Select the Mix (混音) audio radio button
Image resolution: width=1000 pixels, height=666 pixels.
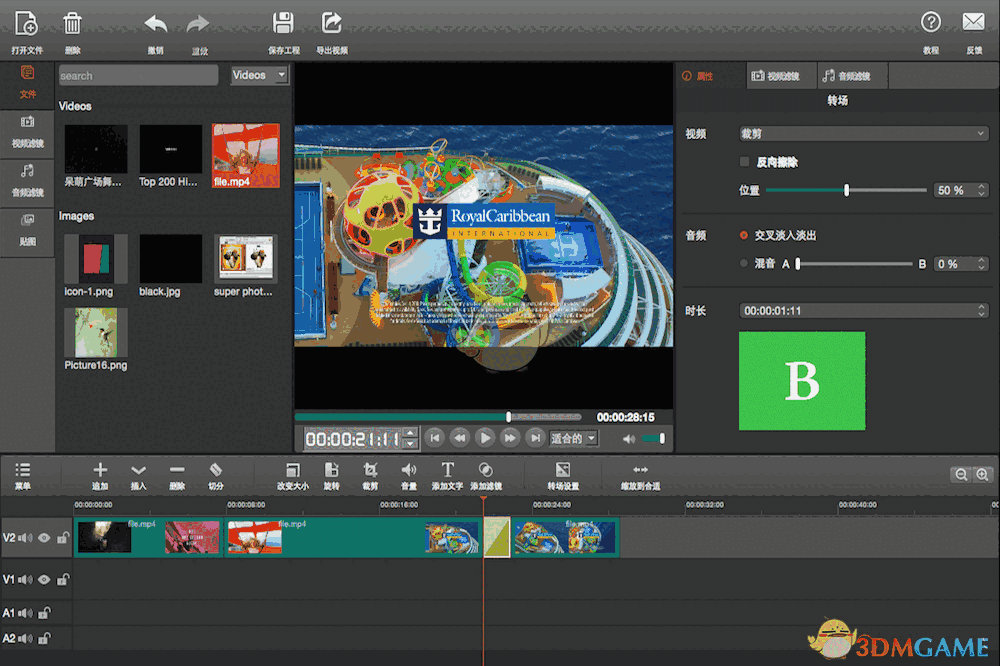(743, 264)
